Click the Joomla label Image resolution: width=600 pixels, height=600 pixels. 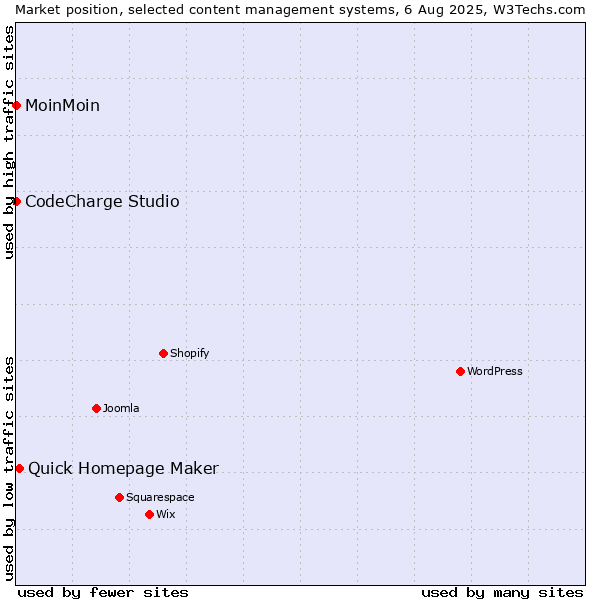tap(121, 408)
